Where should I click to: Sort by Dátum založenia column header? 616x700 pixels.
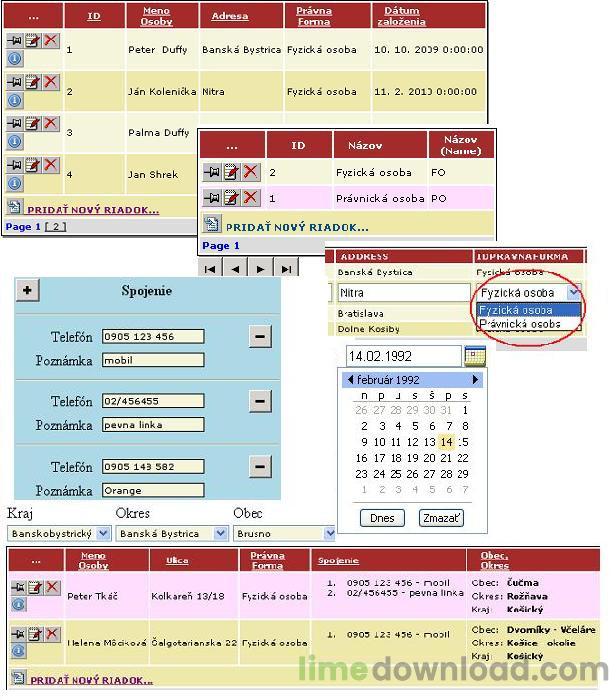click(x=401, y=16)
